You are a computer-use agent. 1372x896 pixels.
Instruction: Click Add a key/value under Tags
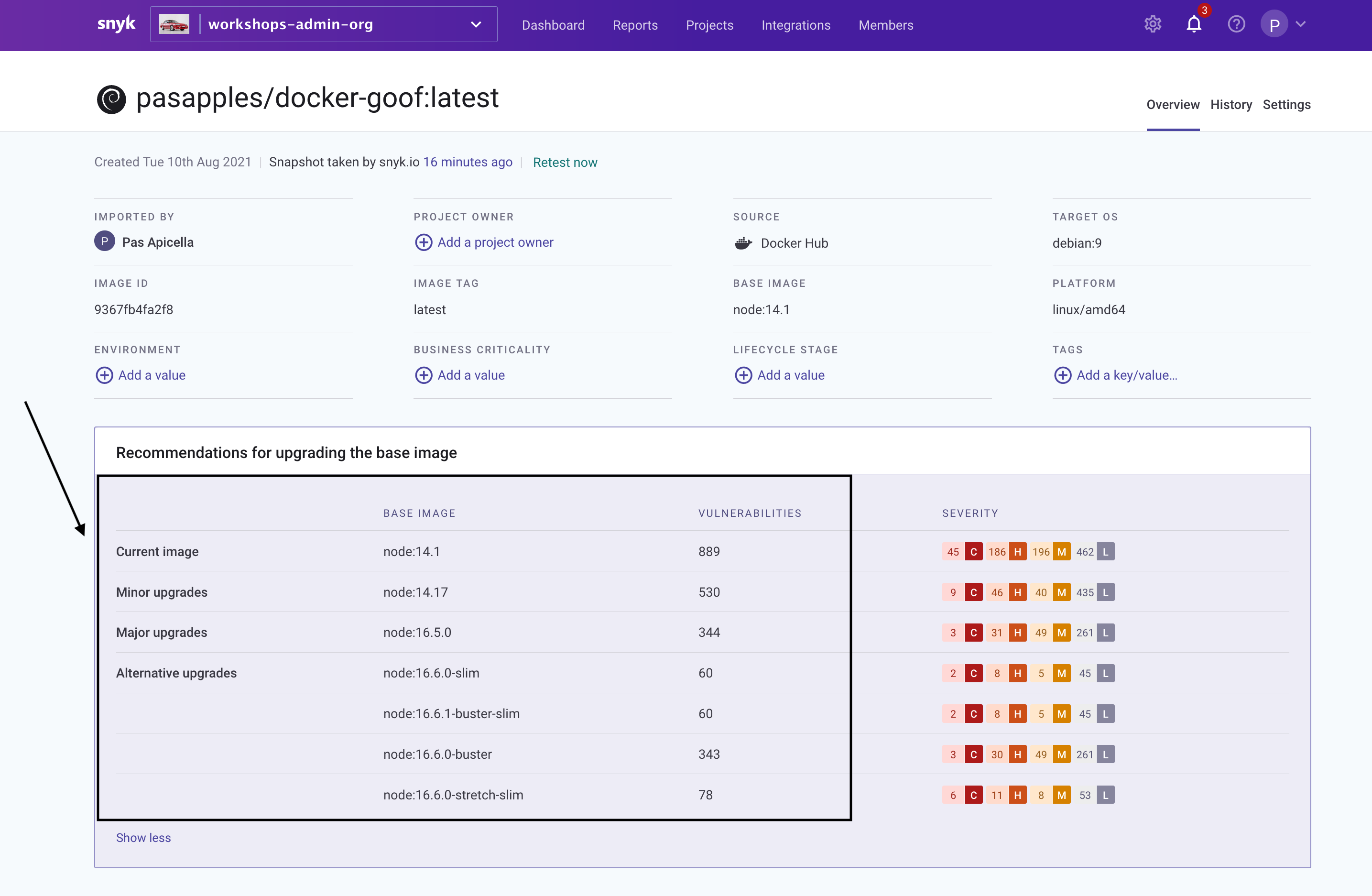pyautogui.click(x=1126, y=375)
